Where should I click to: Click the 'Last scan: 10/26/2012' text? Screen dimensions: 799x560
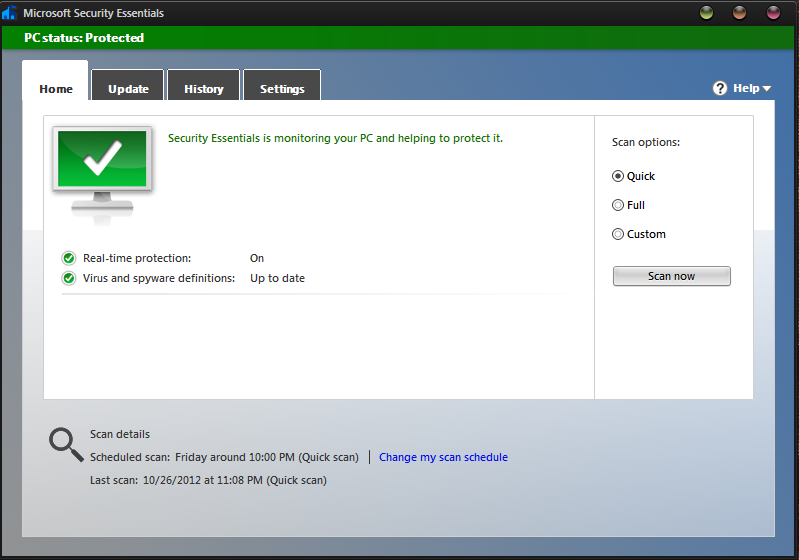point(208,480)
